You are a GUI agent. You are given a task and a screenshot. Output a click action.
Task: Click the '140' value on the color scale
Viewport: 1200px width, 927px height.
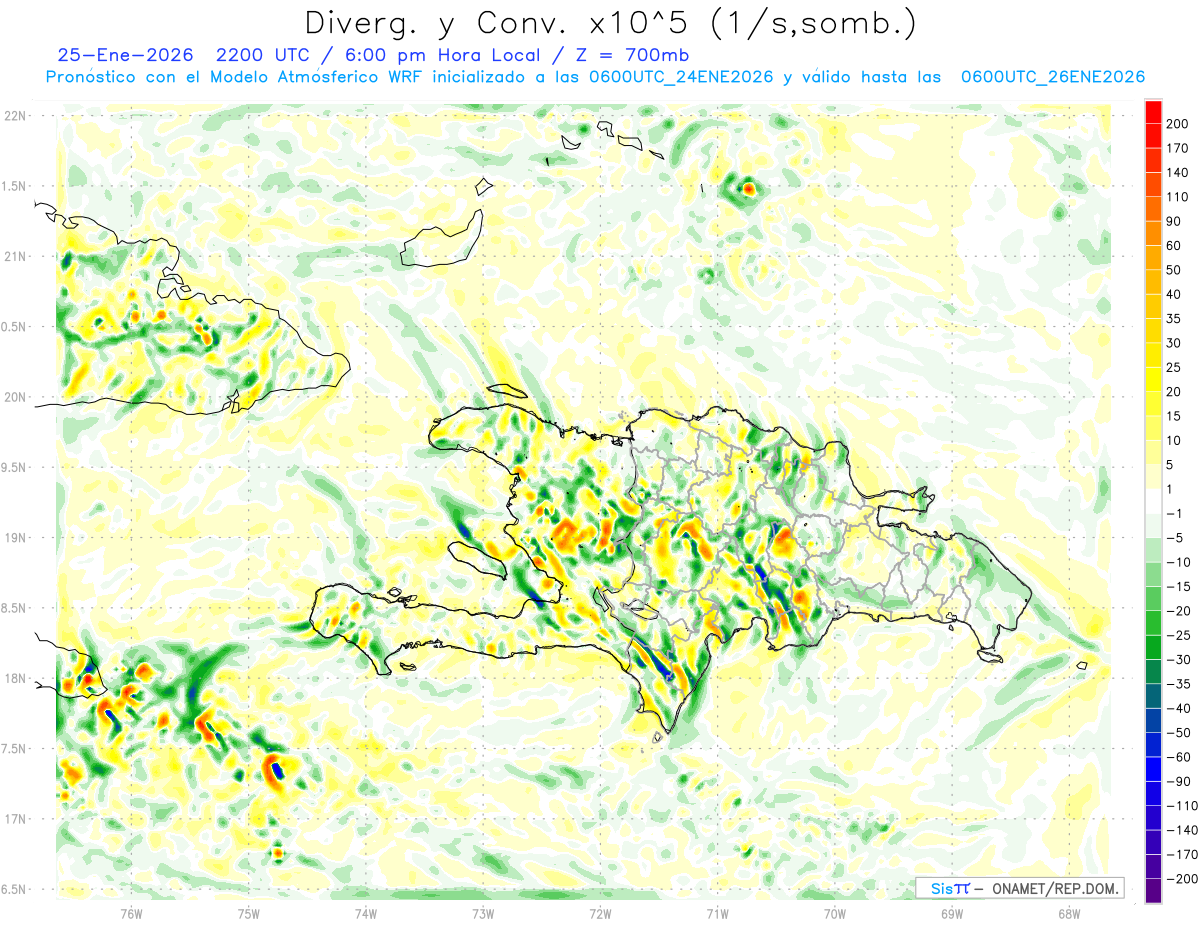pyautogui.click(x=1177, y=172)
